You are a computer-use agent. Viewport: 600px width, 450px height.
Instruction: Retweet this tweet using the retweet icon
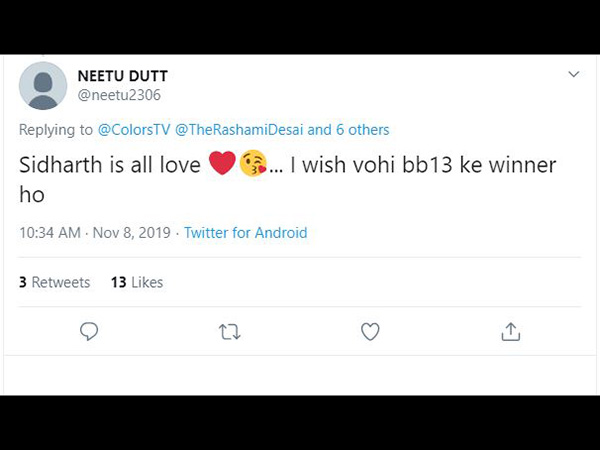pos(230,332)
